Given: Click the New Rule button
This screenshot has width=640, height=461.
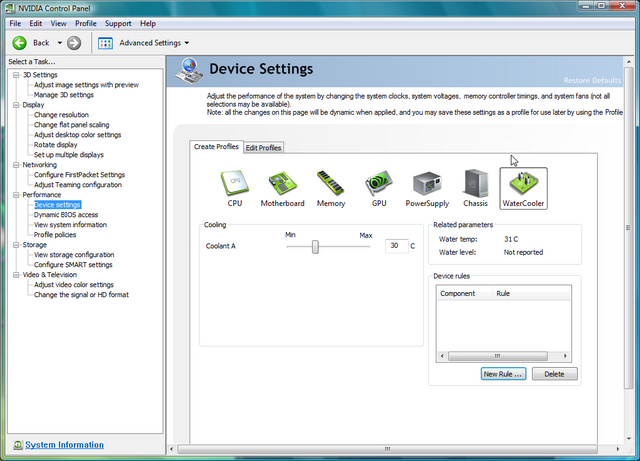Looking at the screenshot, I should (503, 374).
